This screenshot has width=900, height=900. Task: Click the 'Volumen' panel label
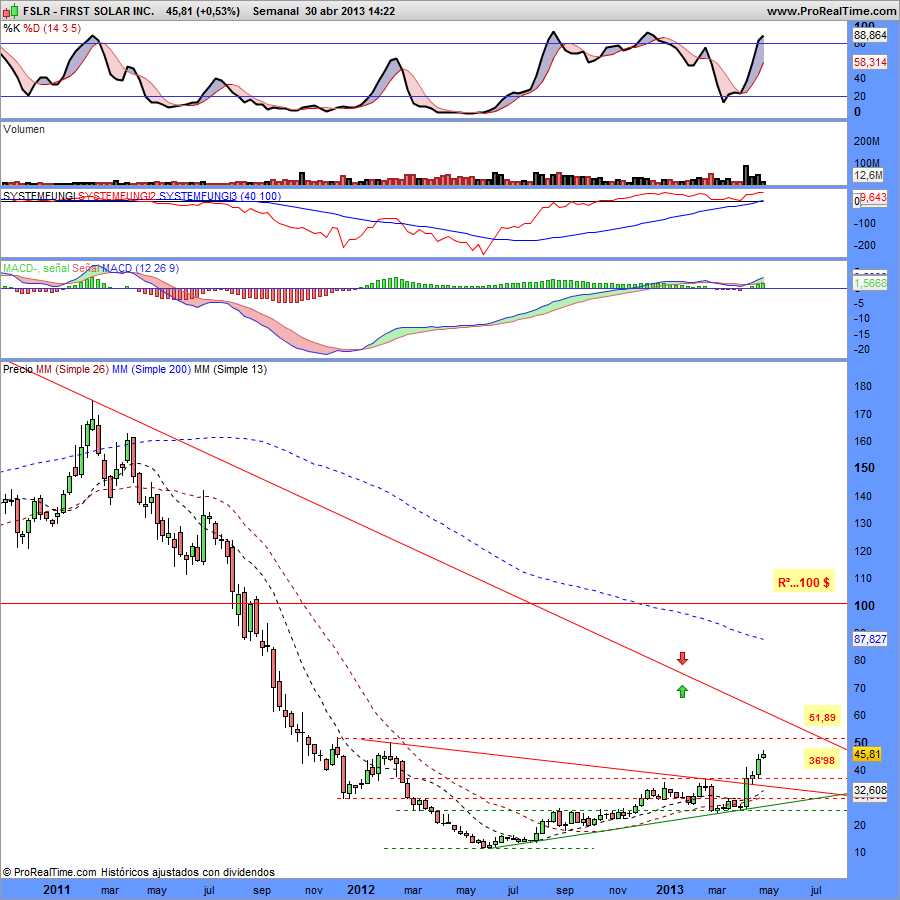point(24,129)
